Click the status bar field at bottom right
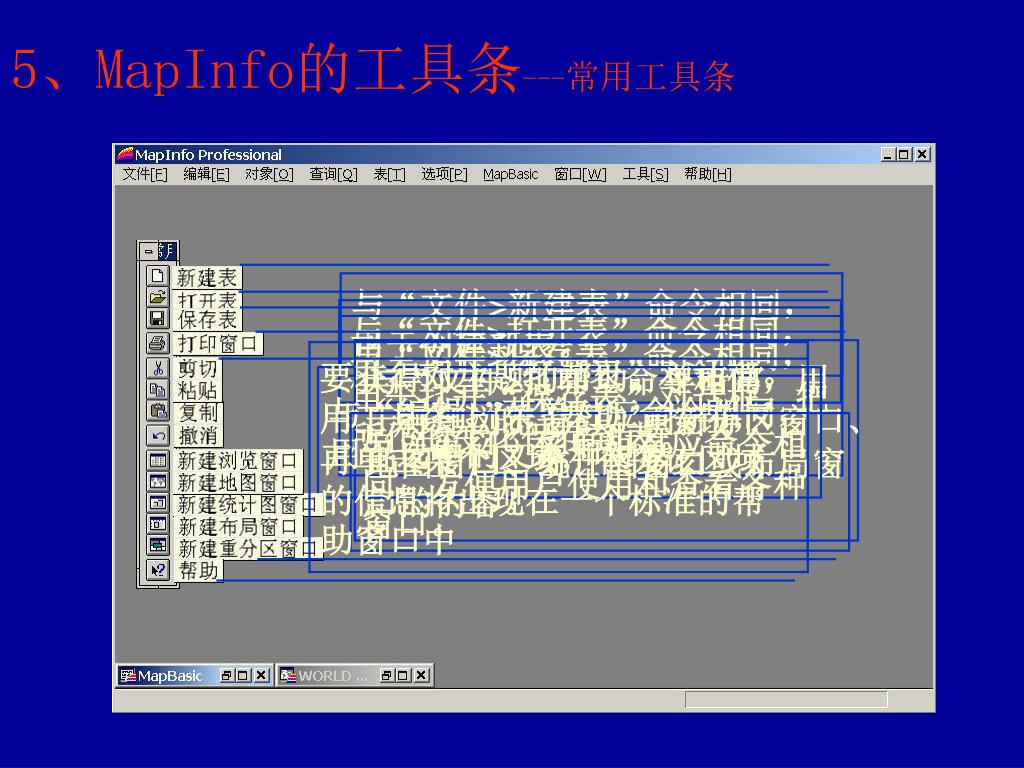Viewport: 1024px width, 768px height. [786, 699]
